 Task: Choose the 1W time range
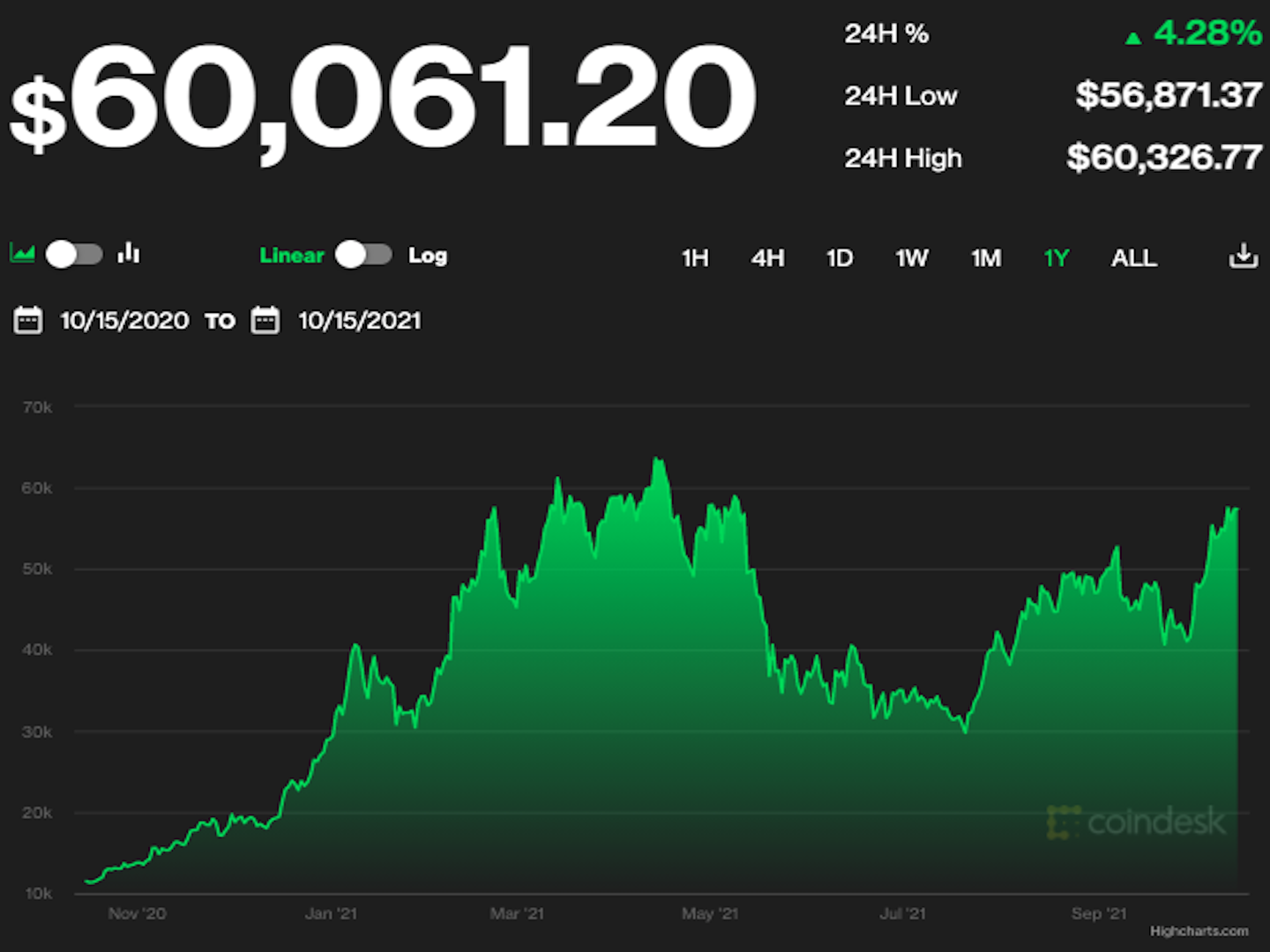[911, 258]
